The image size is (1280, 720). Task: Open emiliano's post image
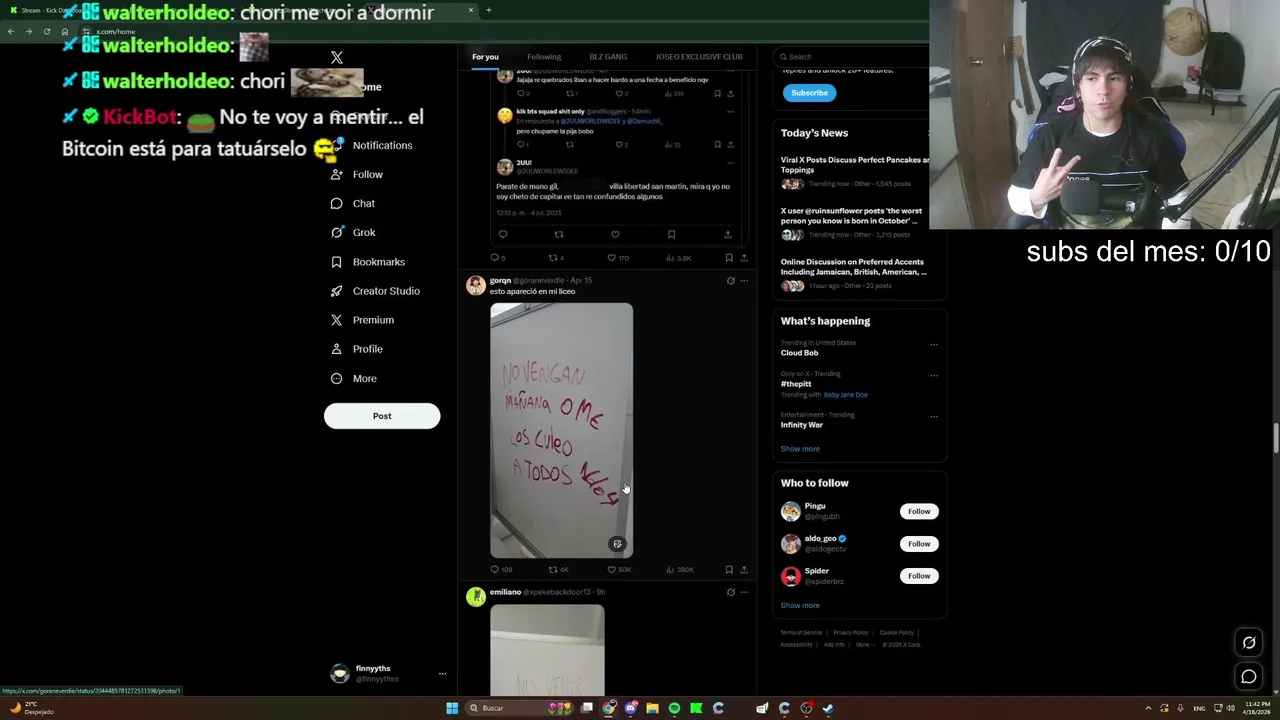coord(547,649)
